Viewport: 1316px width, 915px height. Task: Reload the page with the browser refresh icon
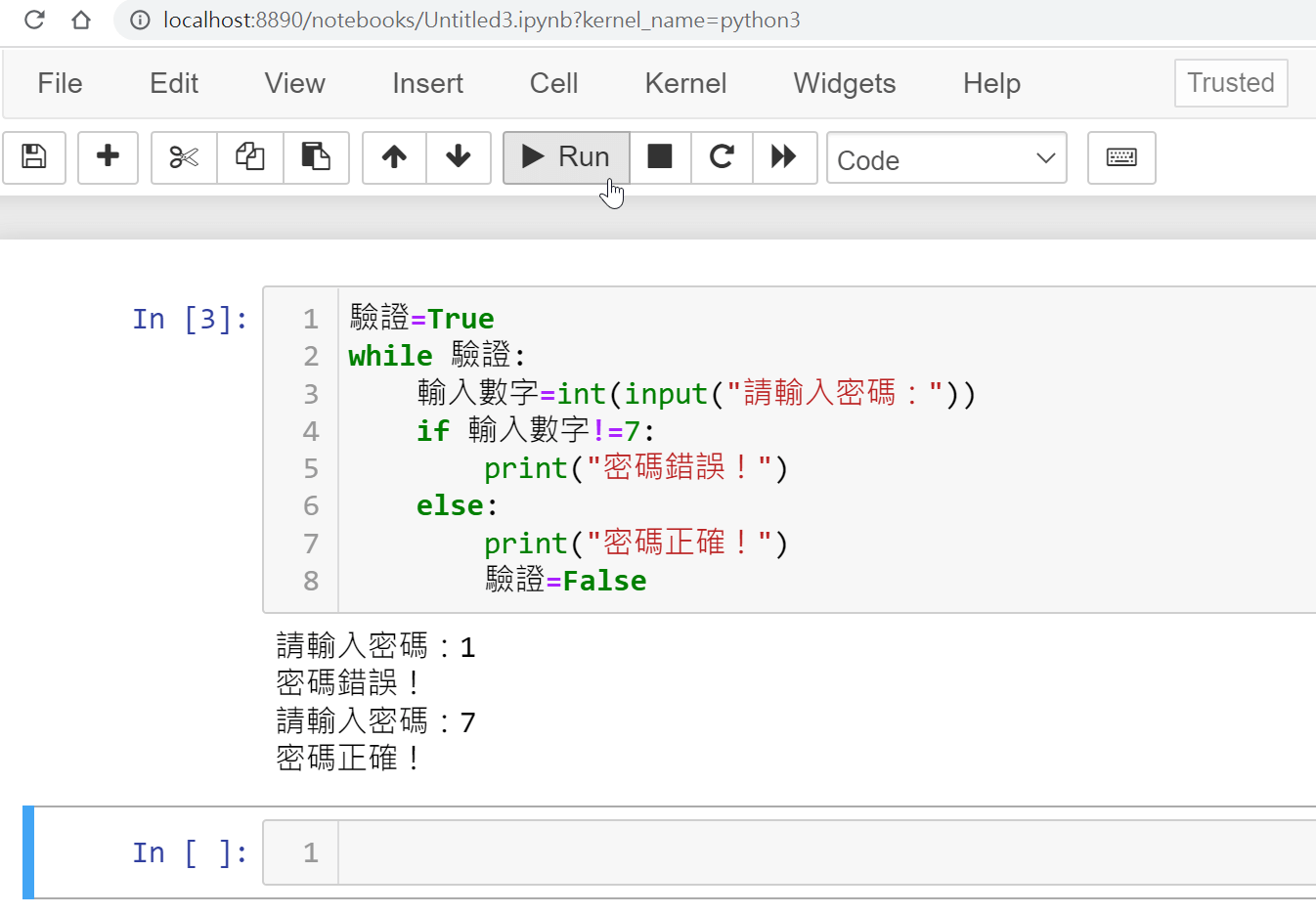click(x=34, y=20)
